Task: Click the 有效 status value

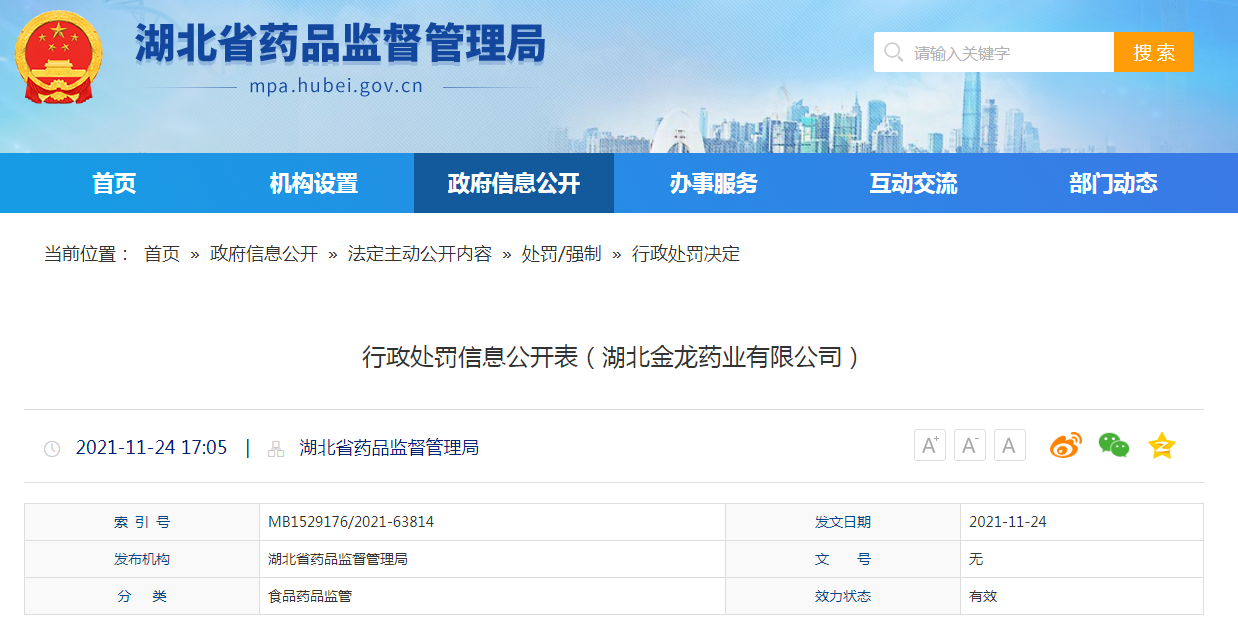Action: tap(983, 596)
